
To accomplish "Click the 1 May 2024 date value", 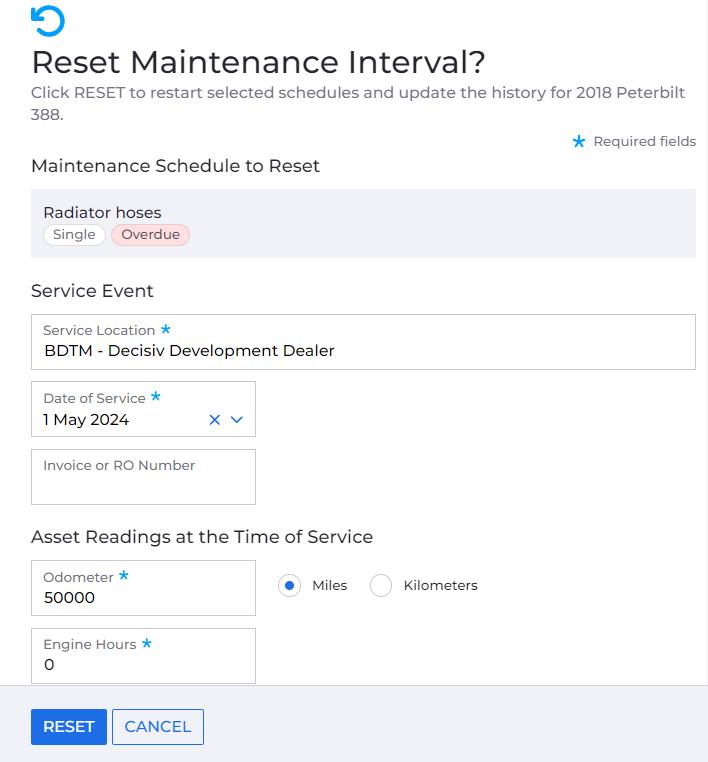I will [x=86, y=420].
